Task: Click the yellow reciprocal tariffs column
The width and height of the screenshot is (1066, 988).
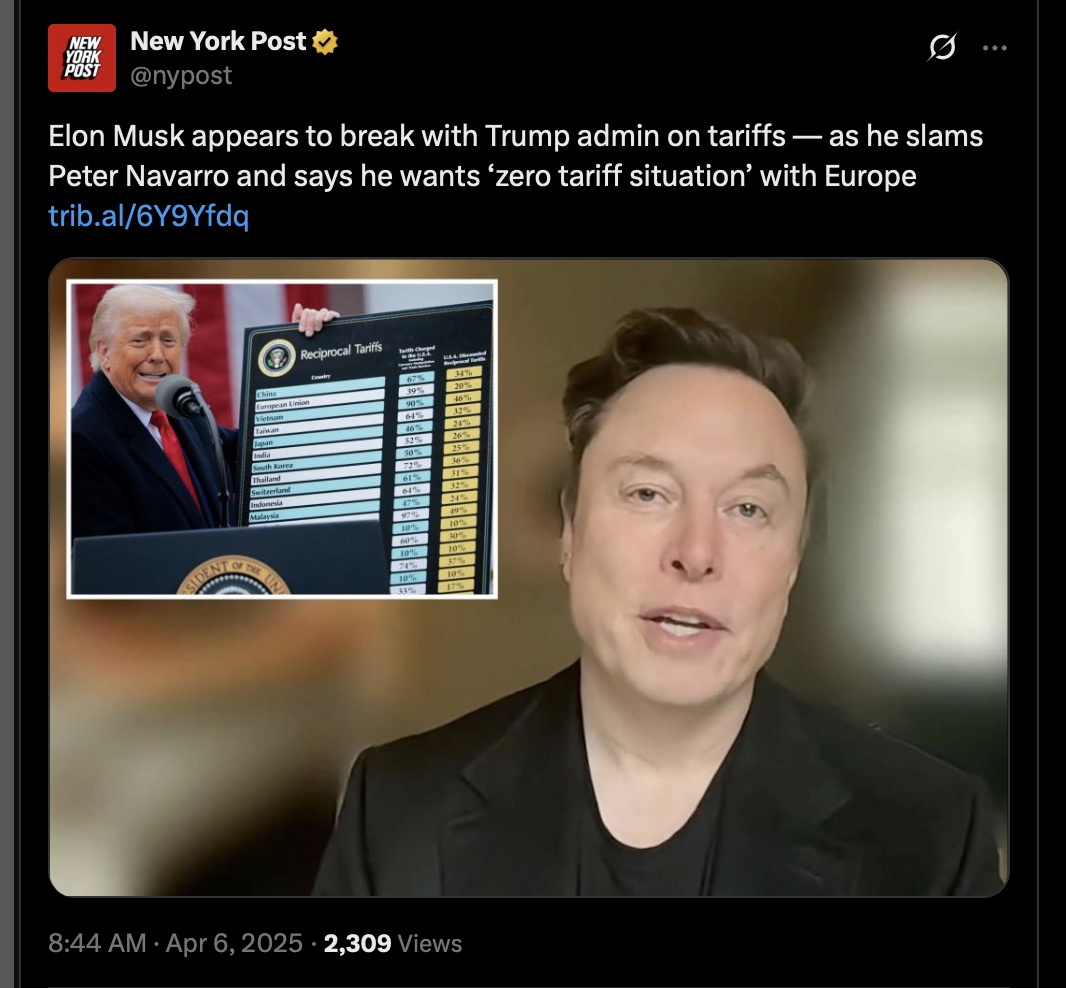Action: tap(460, 479)
